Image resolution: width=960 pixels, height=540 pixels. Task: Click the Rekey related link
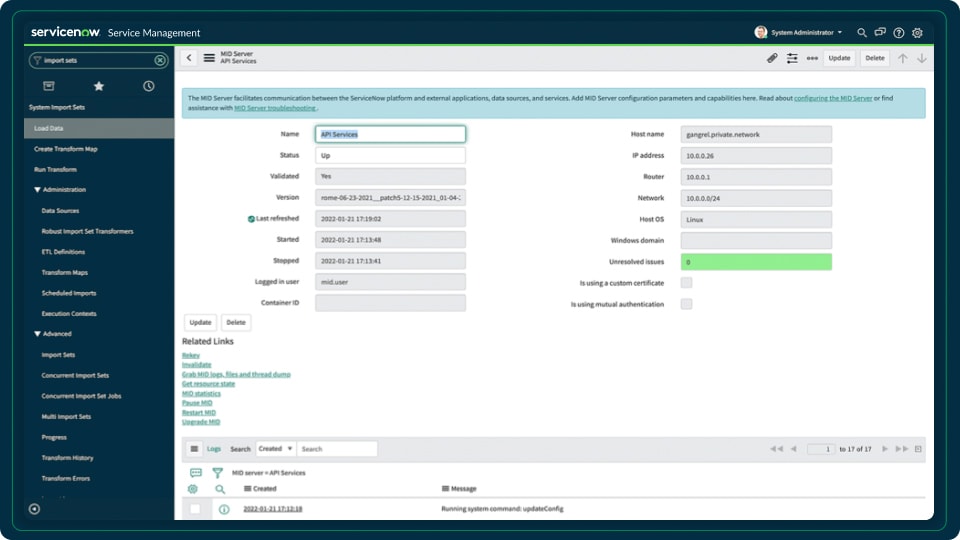(x=190, y=355)
